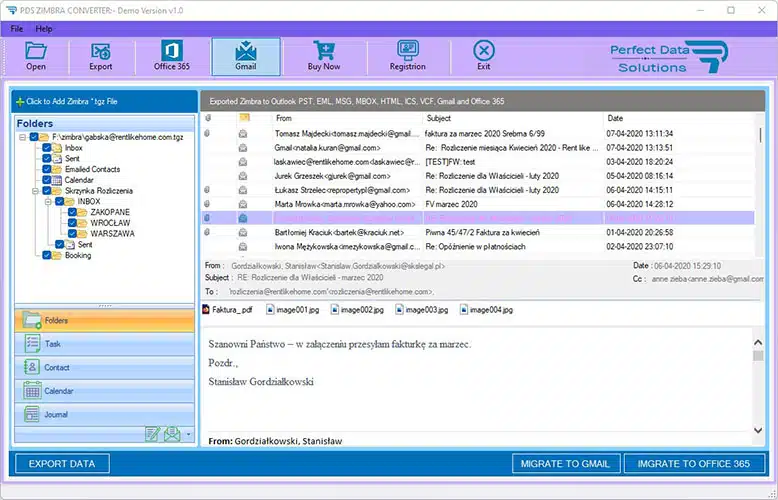Select the nested Sent folder under Skrzynka Rozliczenia
The height and width of the screenshot is (500, 778).
click(x=85, y=245)
